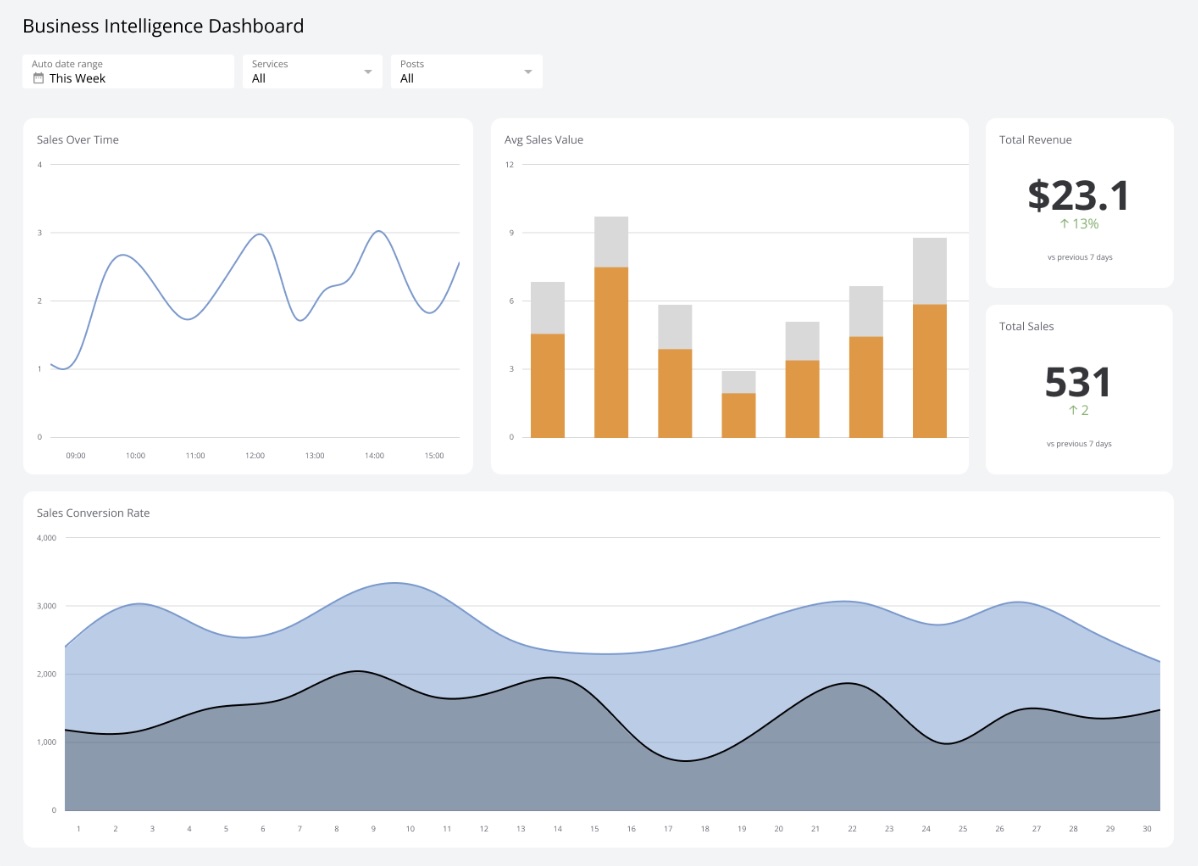
Task: Select the Sales Conversion Rate chart title
Action: (93, 512)
